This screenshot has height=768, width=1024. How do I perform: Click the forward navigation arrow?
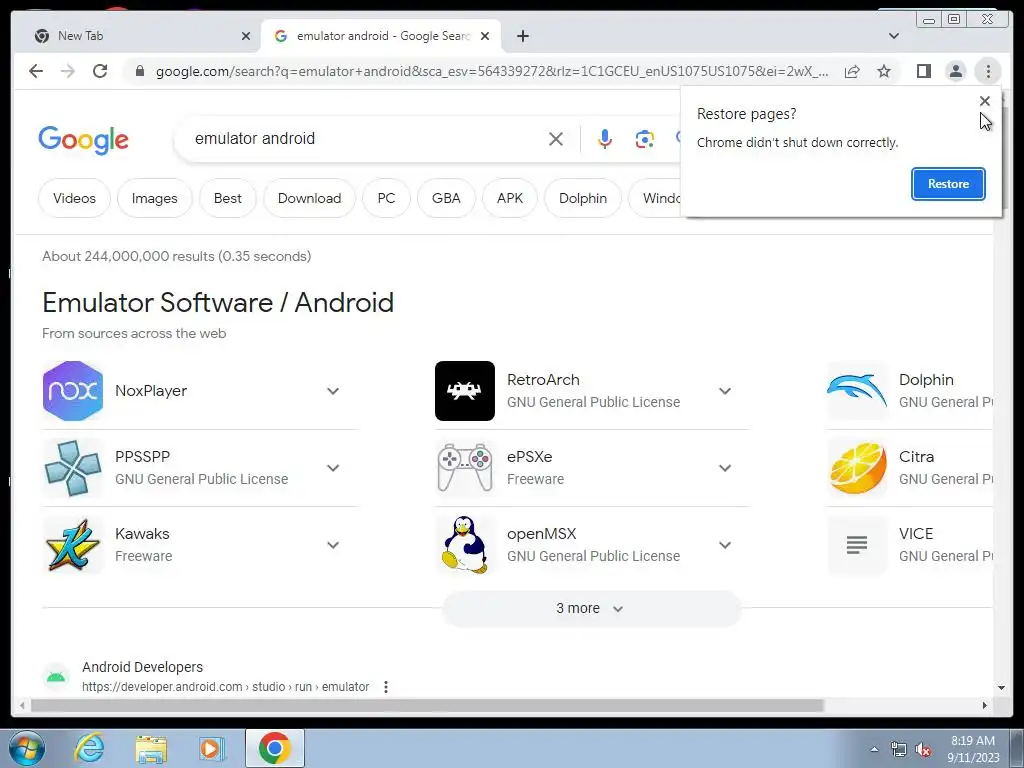68,71
